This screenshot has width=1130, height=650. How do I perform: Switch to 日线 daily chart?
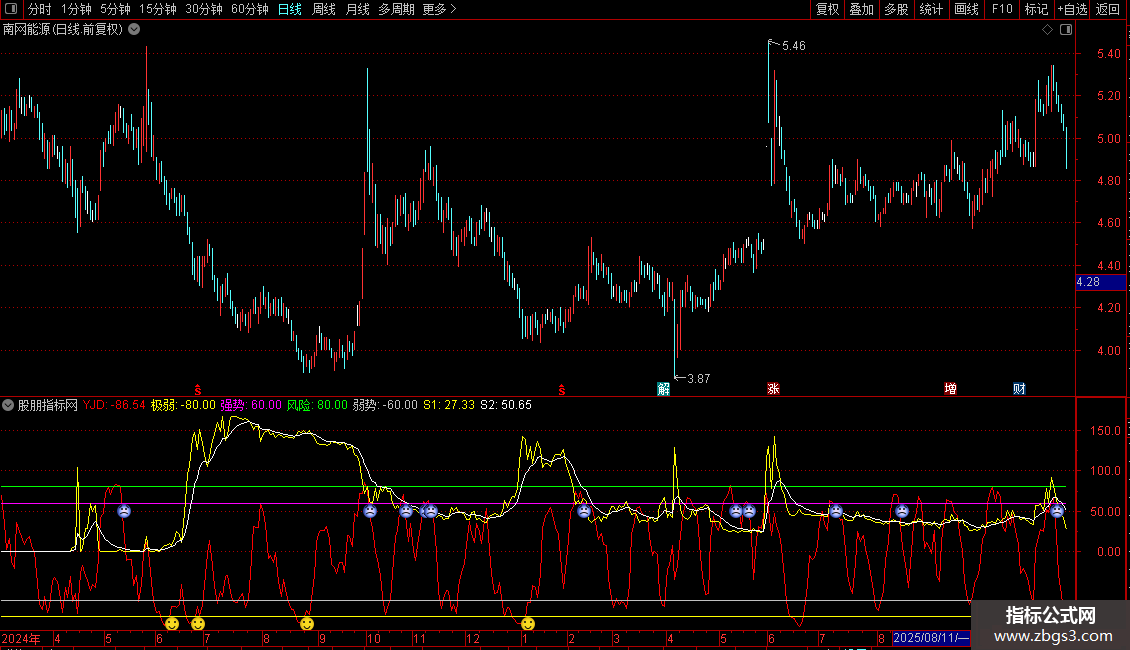pyautogui.click(x=290, y=9)
